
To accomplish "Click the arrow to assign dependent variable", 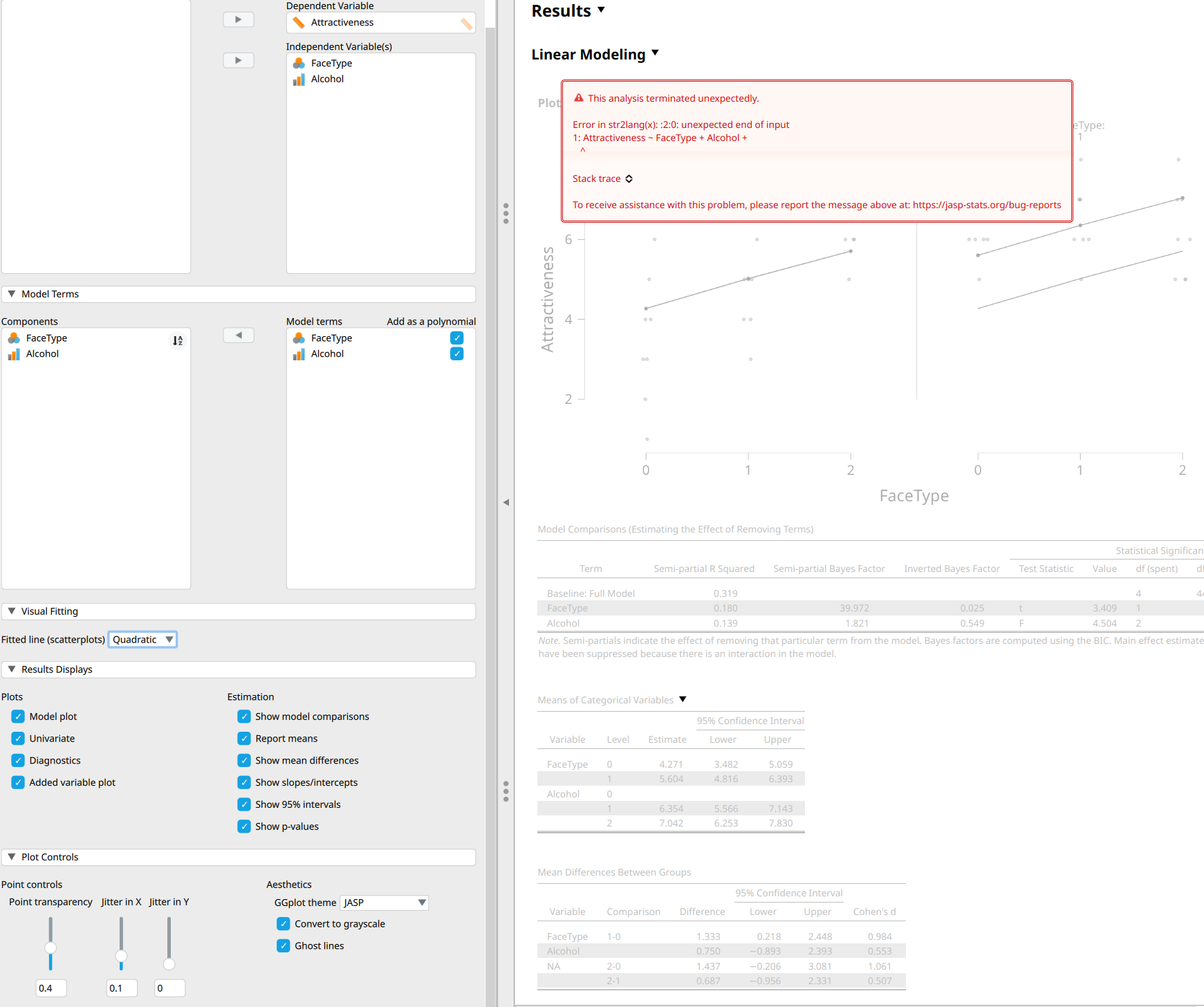I will 238,19.
